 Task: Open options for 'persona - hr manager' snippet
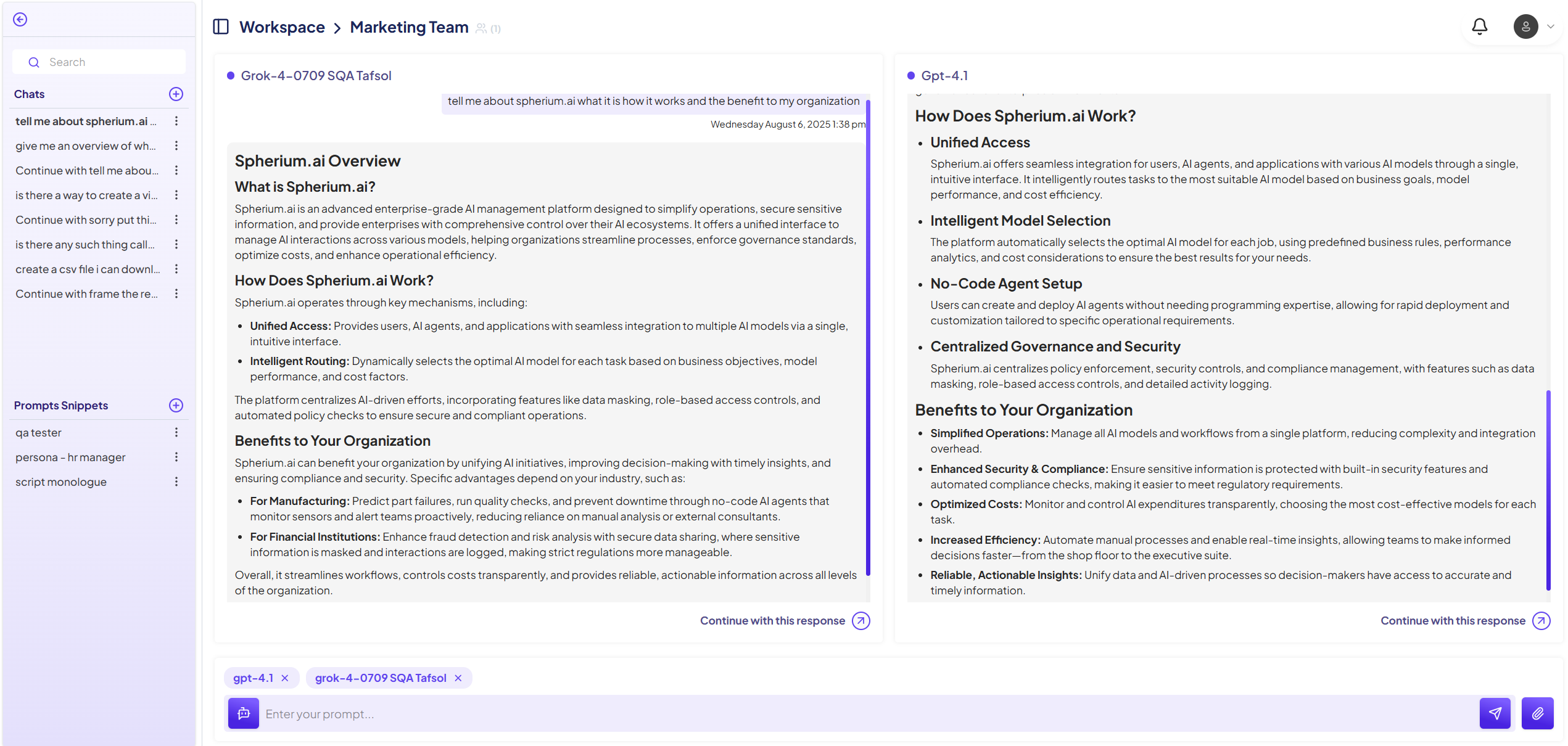[176, 457]
